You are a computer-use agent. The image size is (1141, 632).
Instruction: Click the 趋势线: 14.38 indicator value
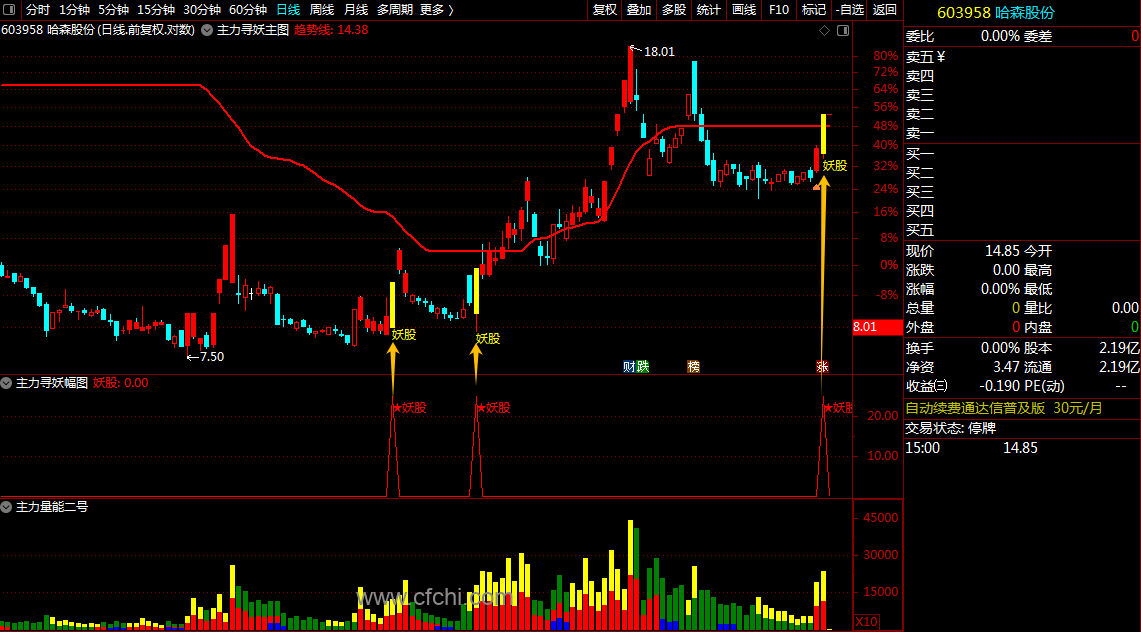coord(331,30)
